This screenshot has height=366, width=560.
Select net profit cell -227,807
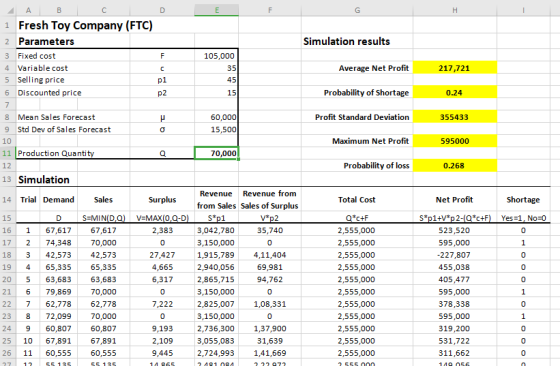(454, 255)
